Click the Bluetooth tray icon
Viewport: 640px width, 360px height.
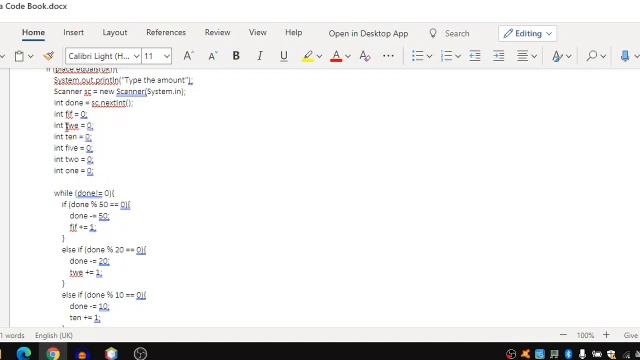[x=568, y=354]
